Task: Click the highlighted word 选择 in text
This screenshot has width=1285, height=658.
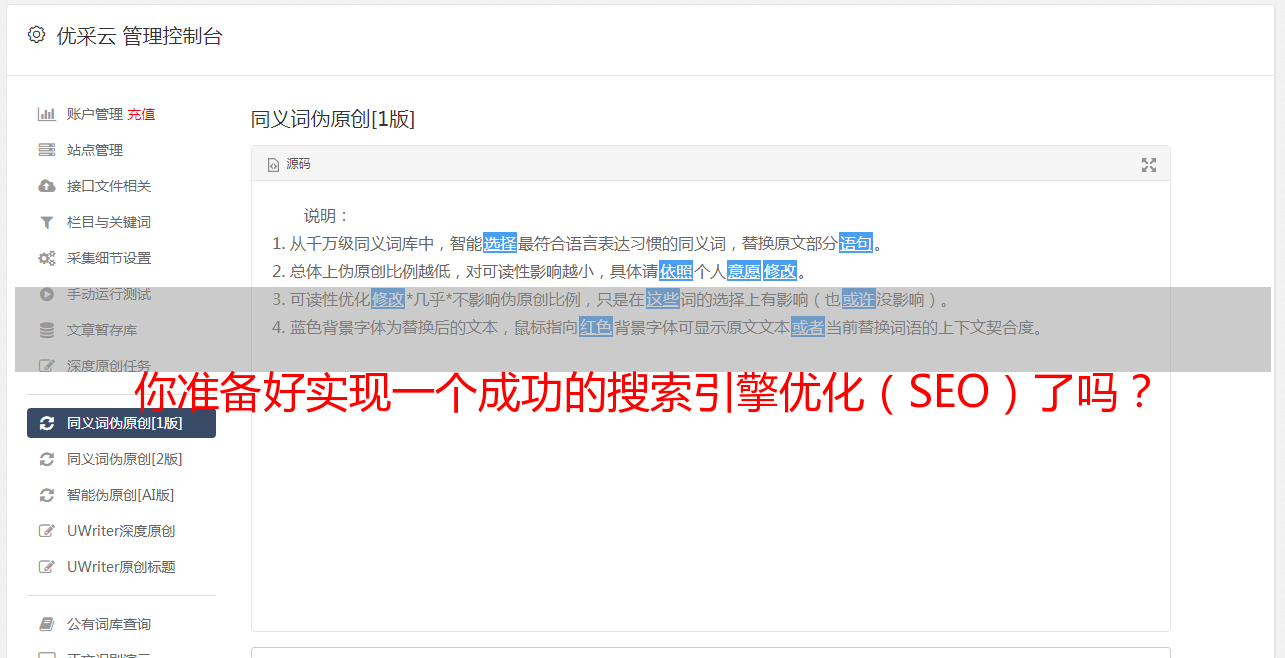Action: coord(500,243)
